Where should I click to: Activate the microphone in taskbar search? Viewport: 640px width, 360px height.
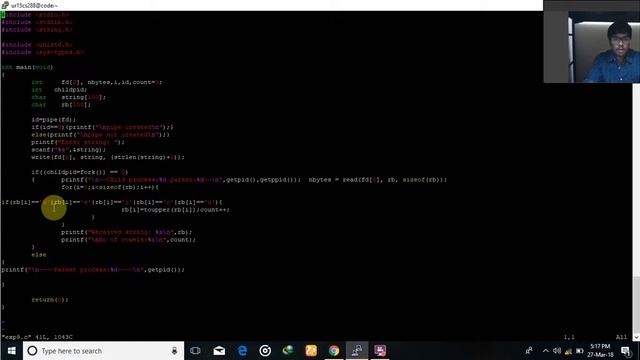pos(174,351)
